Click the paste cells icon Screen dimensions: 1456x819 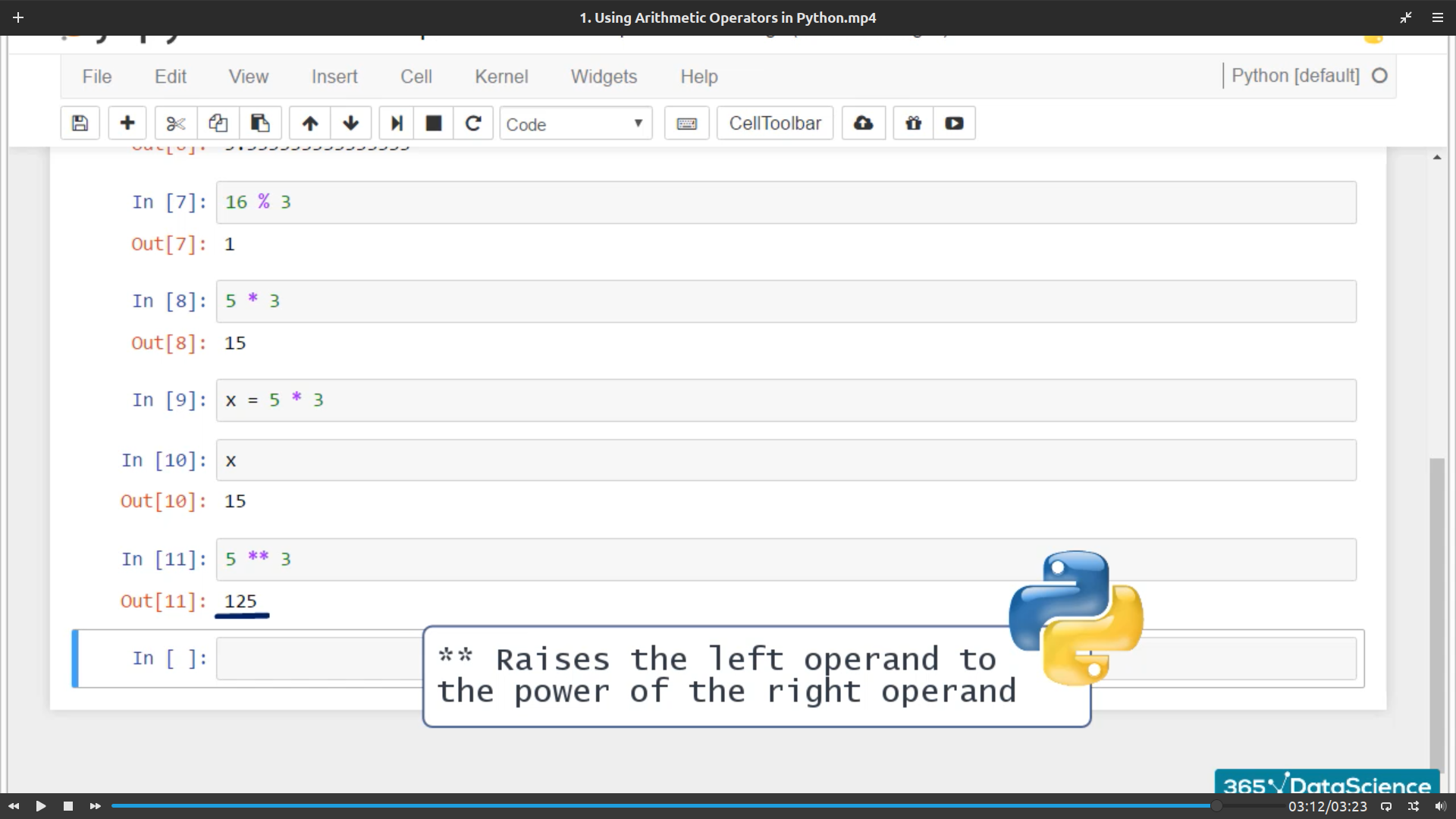[x=260, y=124]
